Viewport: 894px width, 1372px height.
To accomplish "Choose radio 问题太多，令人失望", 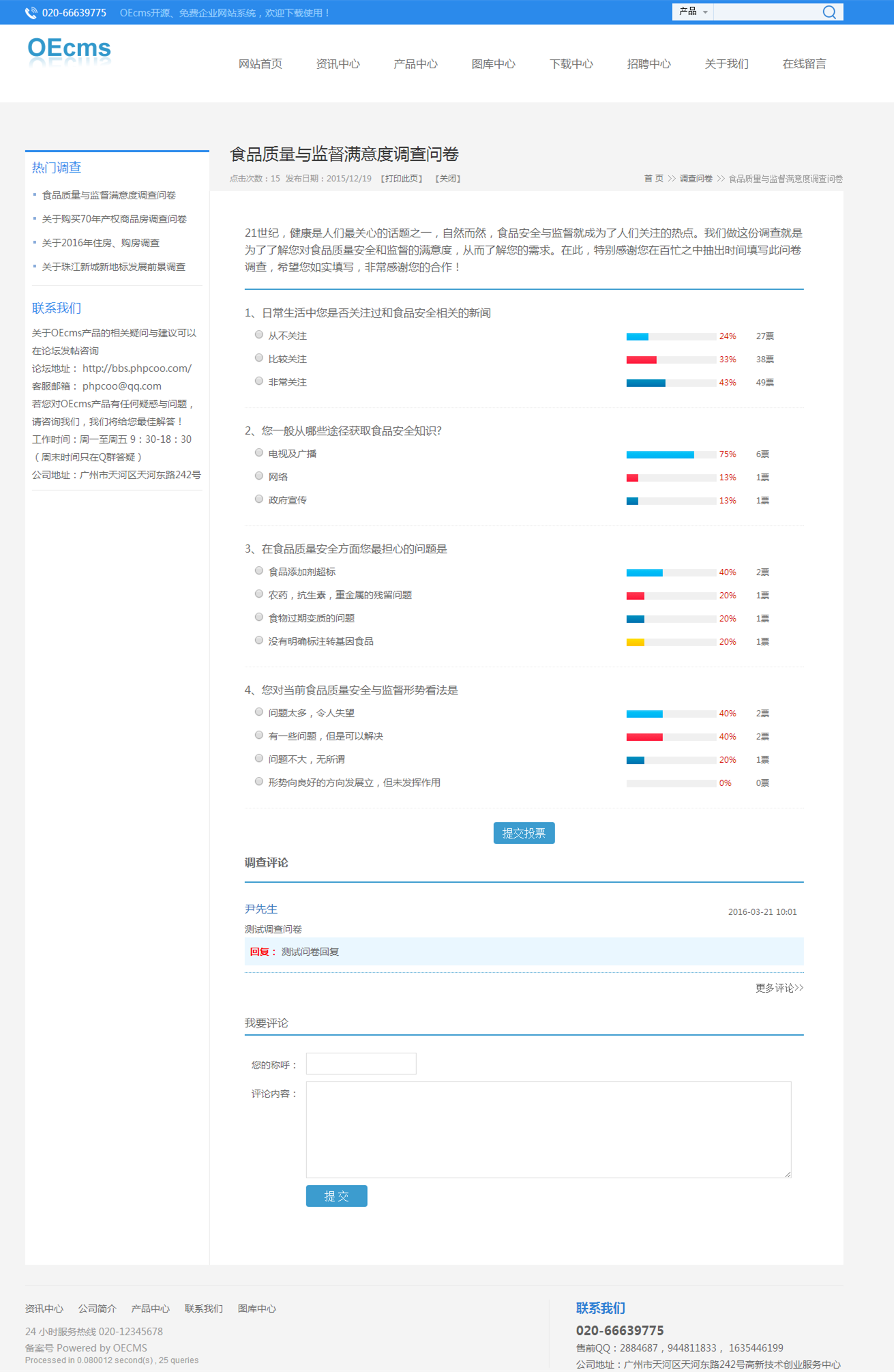I will click(259, 712).
